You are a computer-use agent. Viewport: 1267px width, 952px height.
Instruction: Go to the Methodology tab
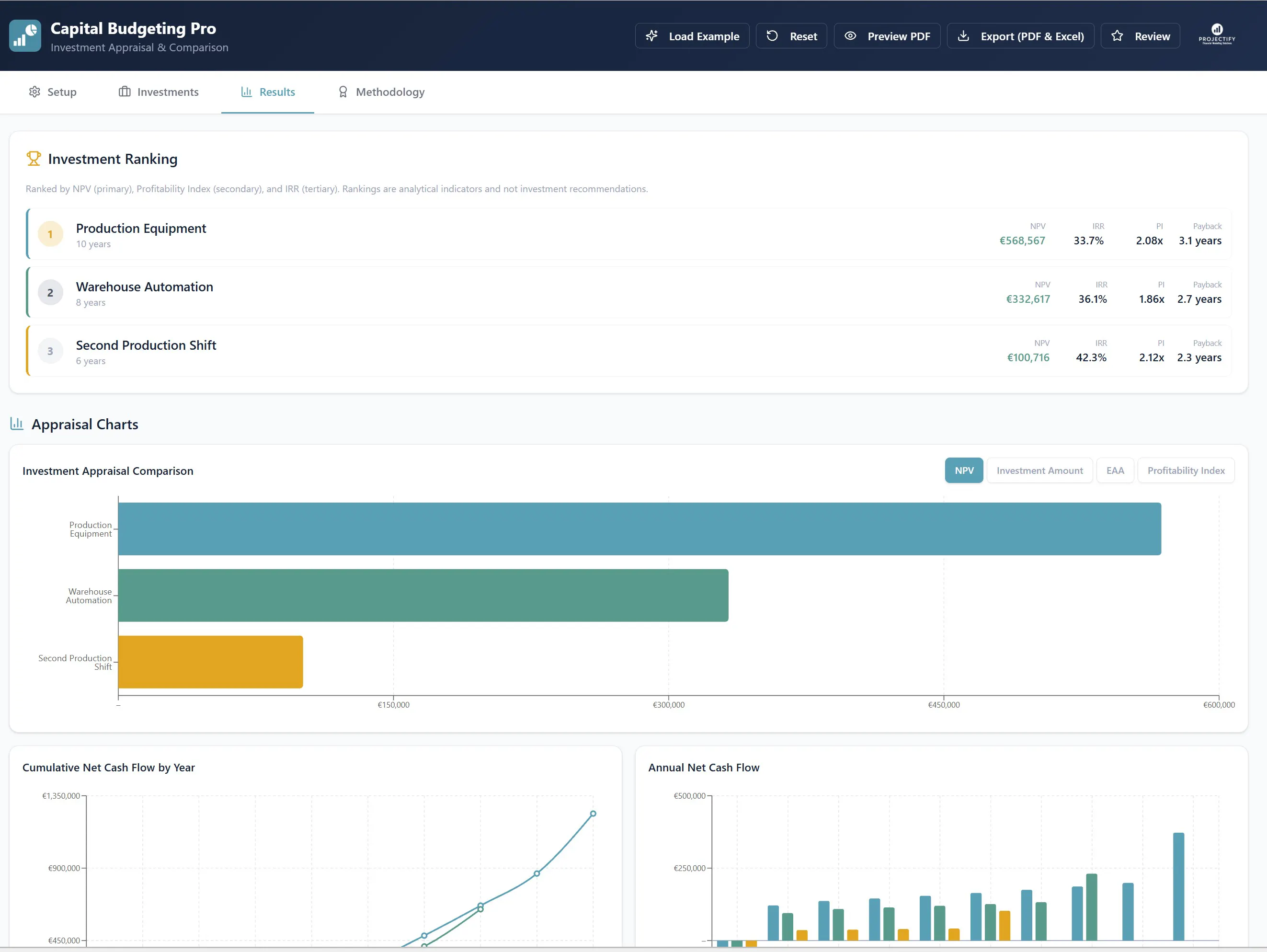381,92
